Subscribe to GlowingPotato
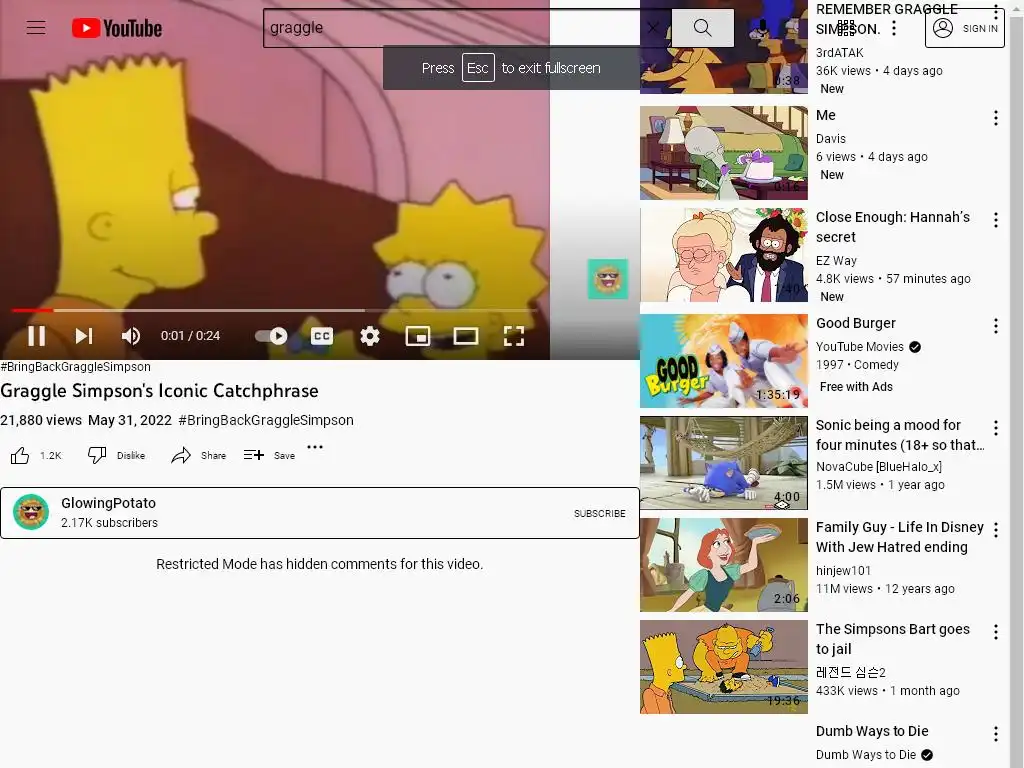 pyautogui.click(x=600, y=513)
